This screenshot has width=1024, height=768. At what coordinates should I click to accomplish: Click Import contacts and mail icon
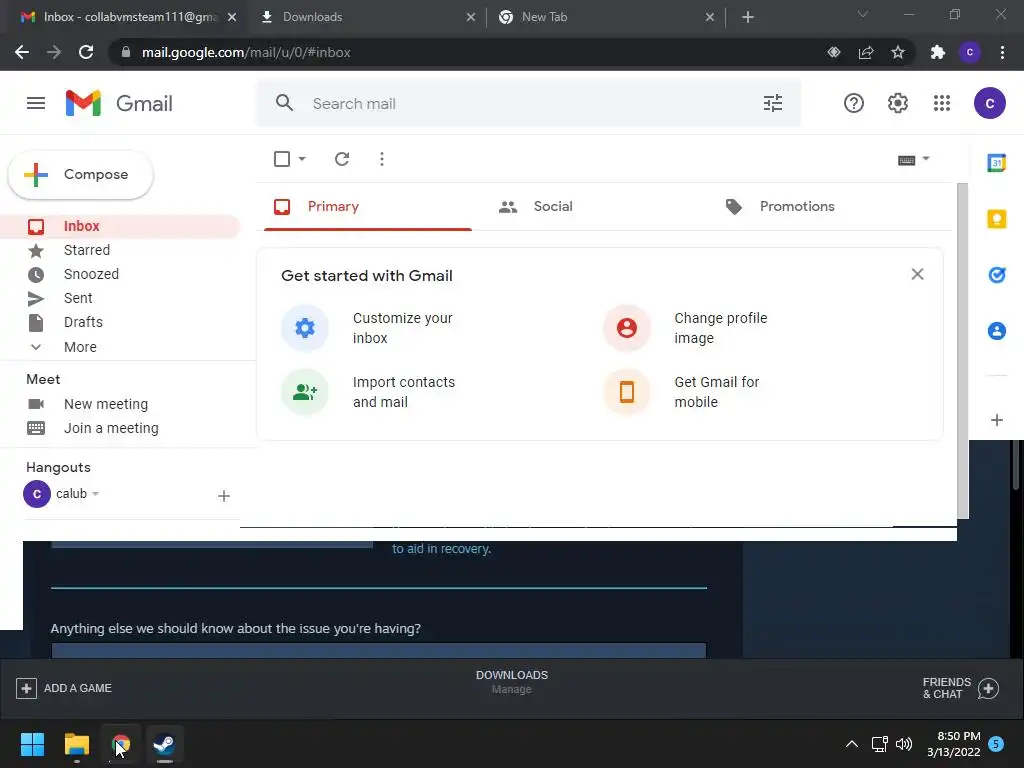(x=305, y=392)
